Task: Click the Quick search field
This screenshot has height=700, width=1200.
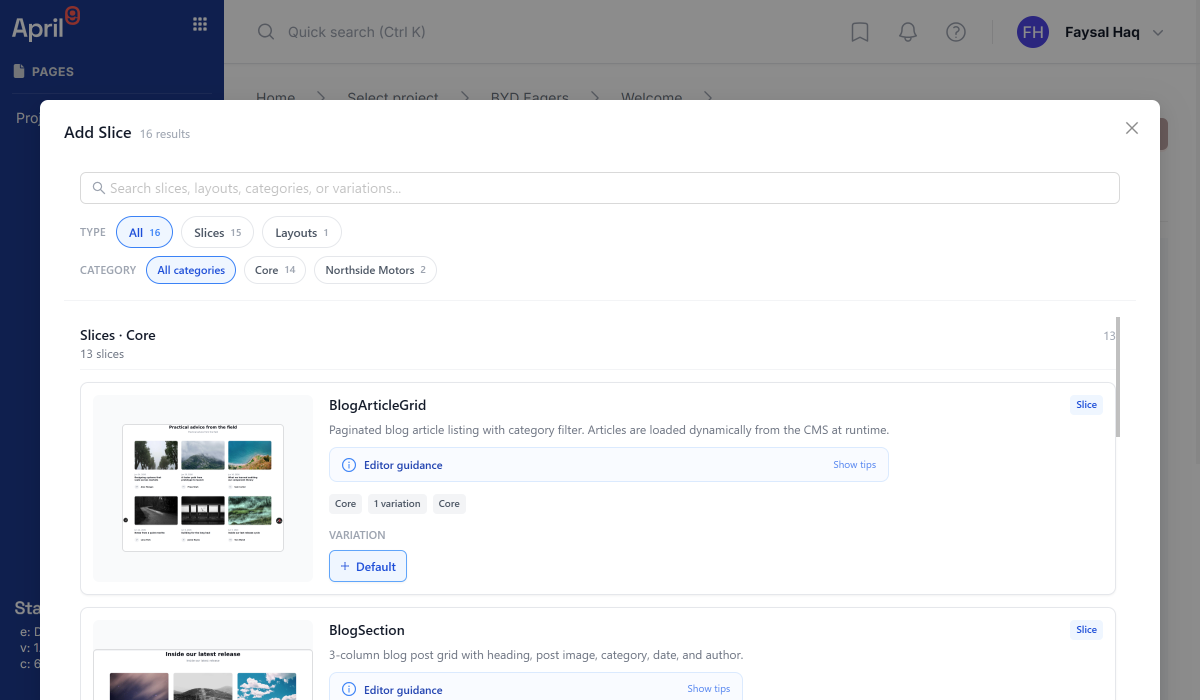Action: click(x=356, y=32)
